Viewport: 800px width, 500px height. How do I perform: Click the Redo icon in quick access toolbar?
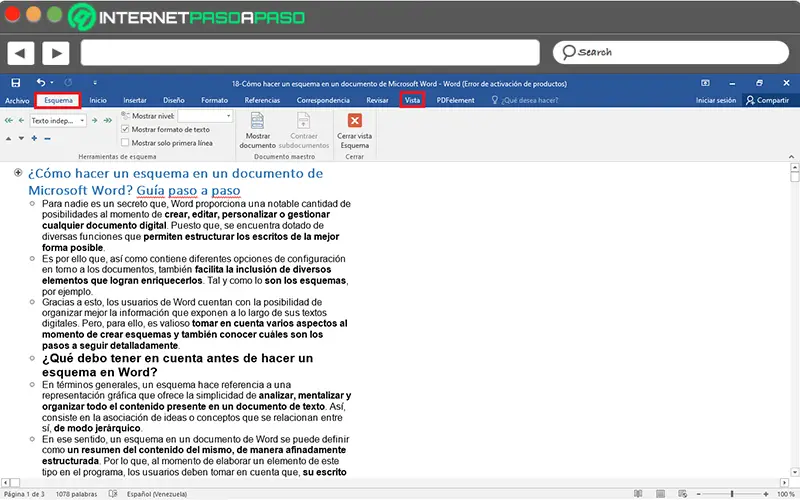tap(68, 82)
